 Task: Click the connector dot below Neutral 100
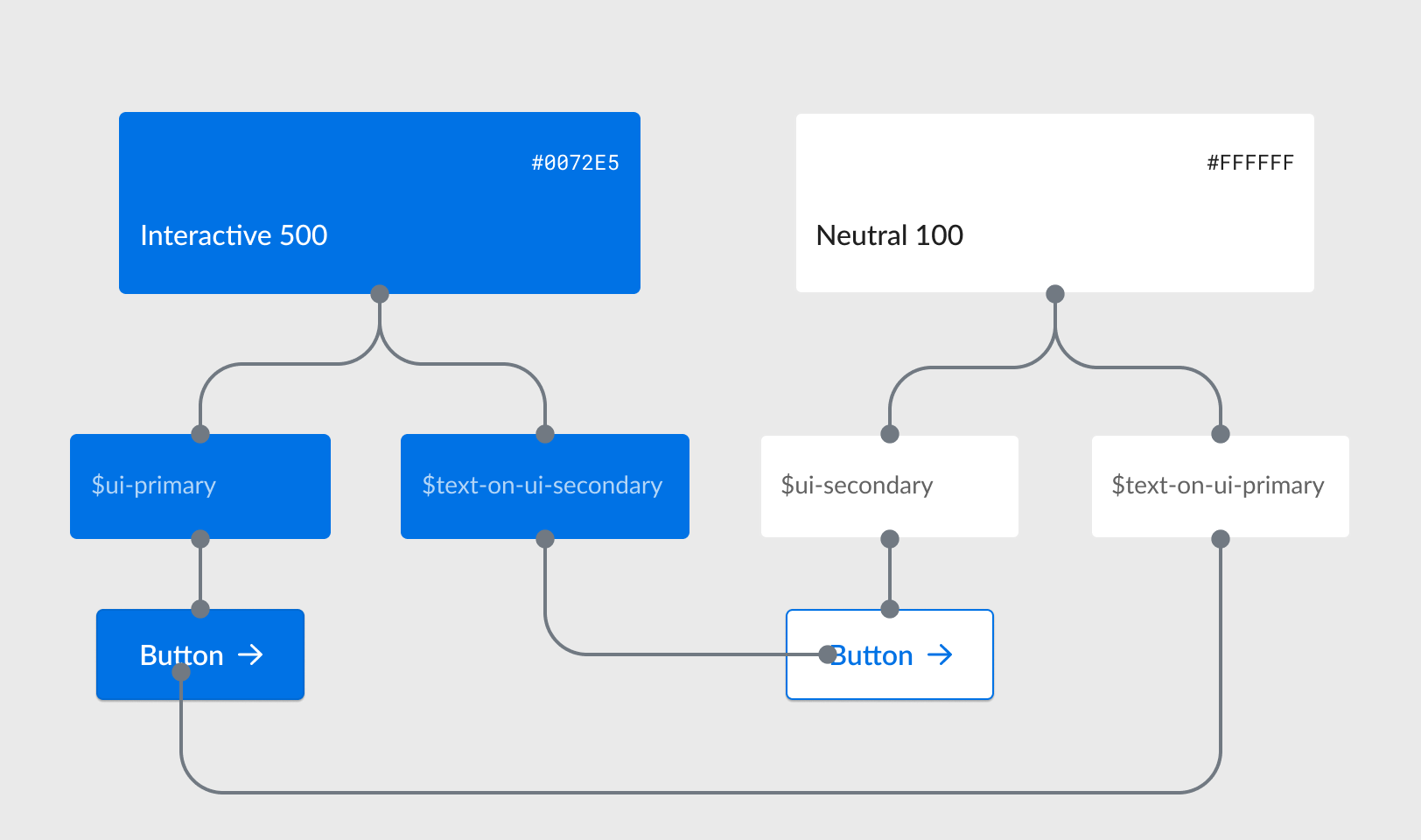(x=1055, y=294)
